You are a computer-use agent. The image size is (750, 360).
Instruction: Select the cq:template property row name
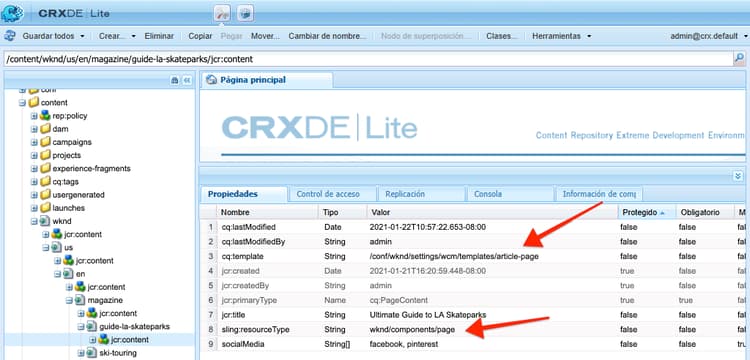tap(243, 256)
